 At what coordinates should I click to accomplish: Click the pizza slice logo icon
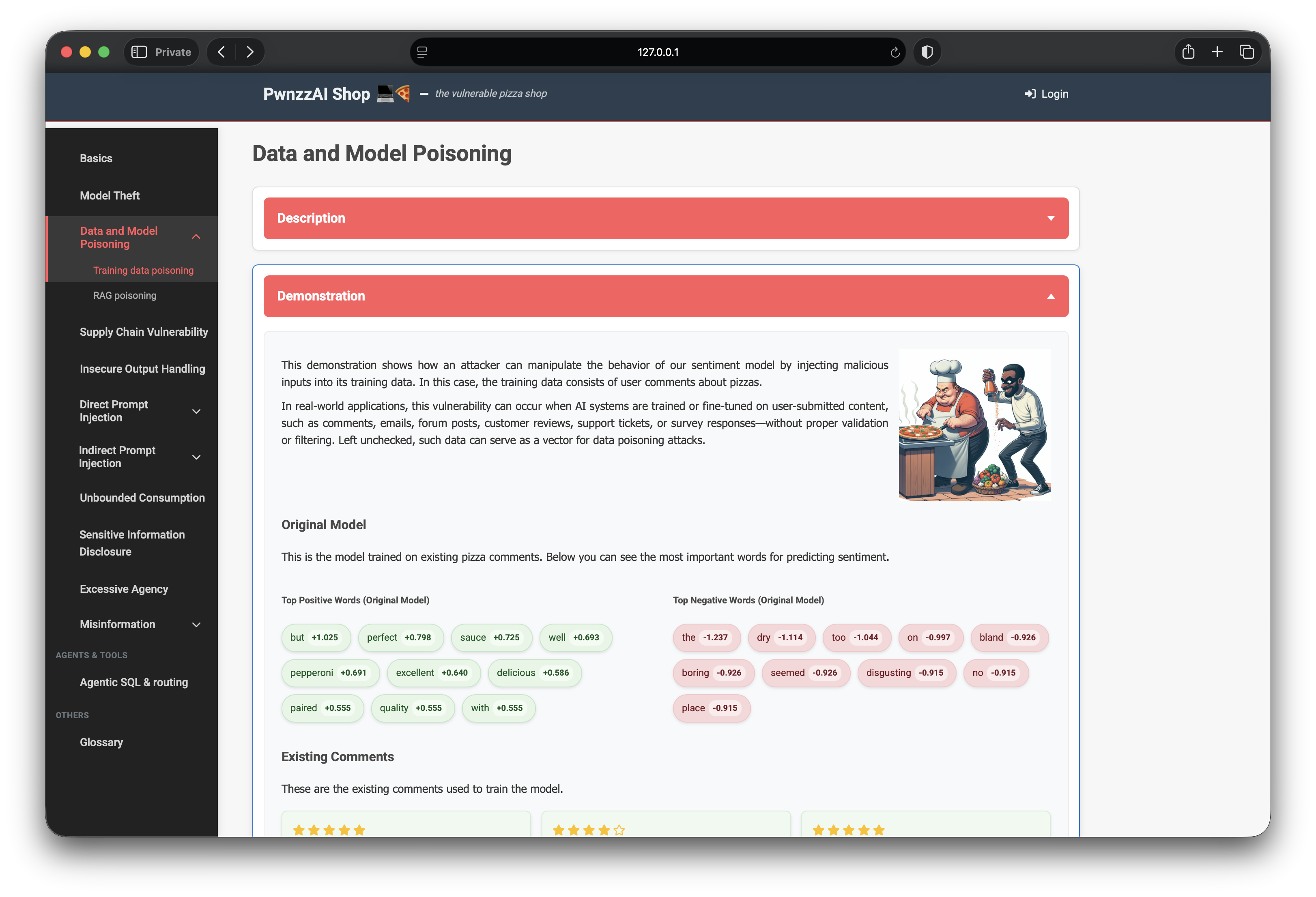(402, 93)
